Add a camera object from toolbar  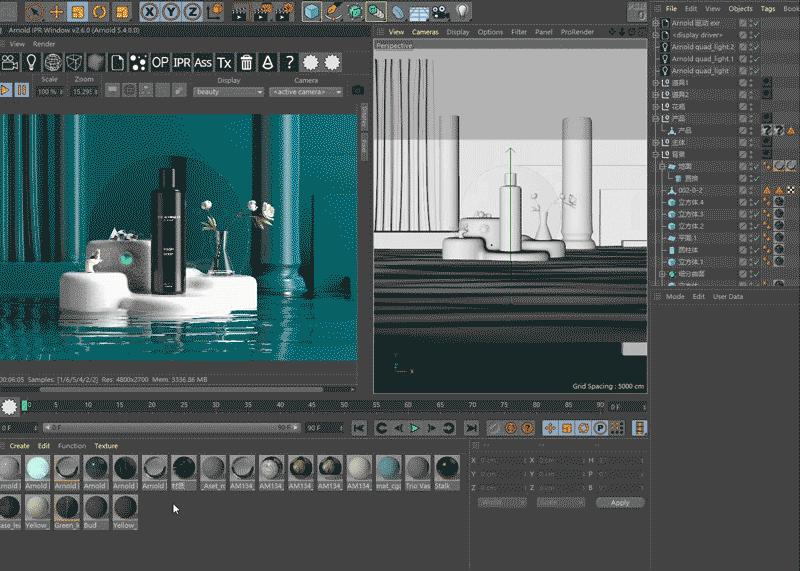click(x=440, y=11)
